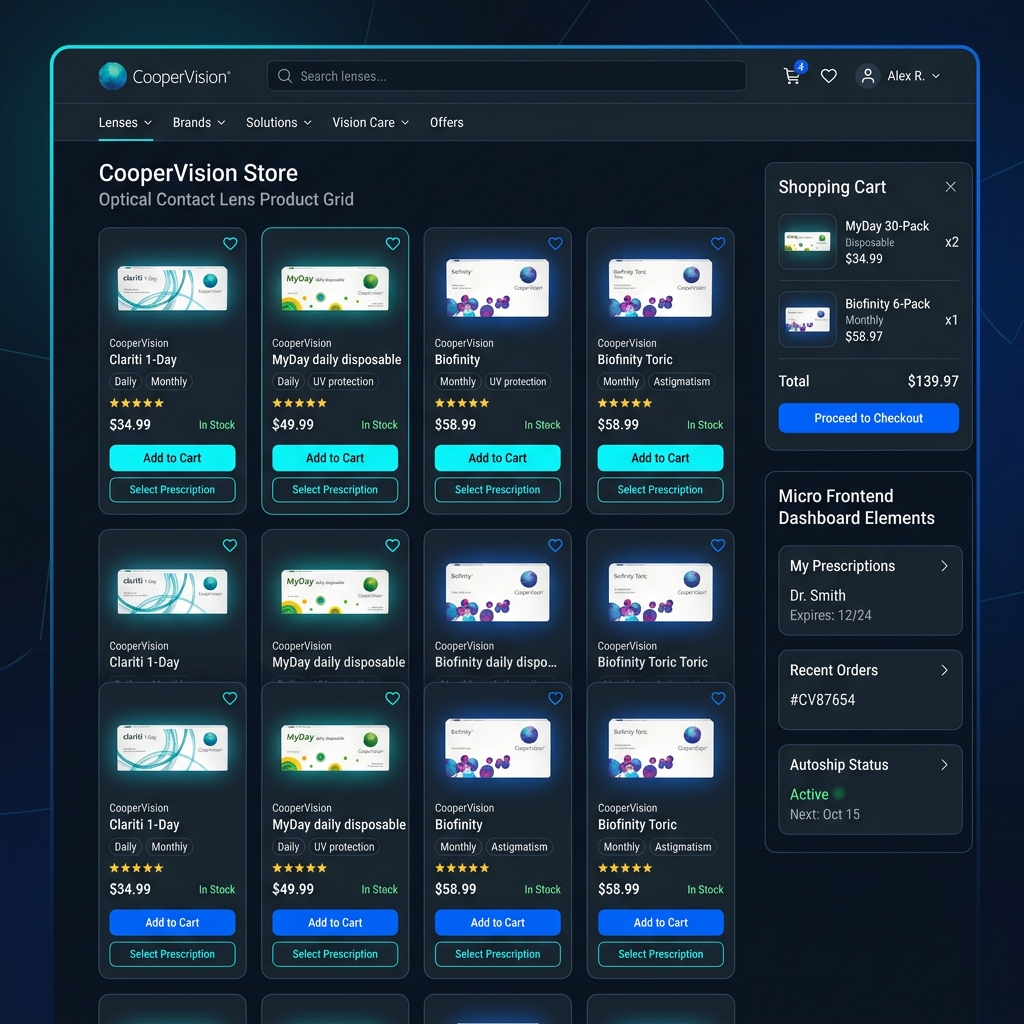
Task: Click the quantity x1 on Biofinity 6-Pack
Action: click(952, 320)
